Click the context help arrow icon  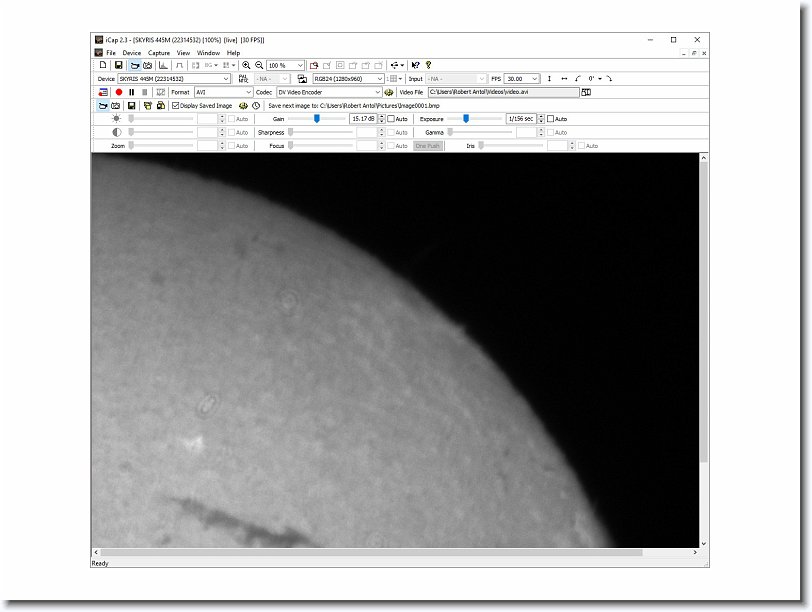click(415, 65)
